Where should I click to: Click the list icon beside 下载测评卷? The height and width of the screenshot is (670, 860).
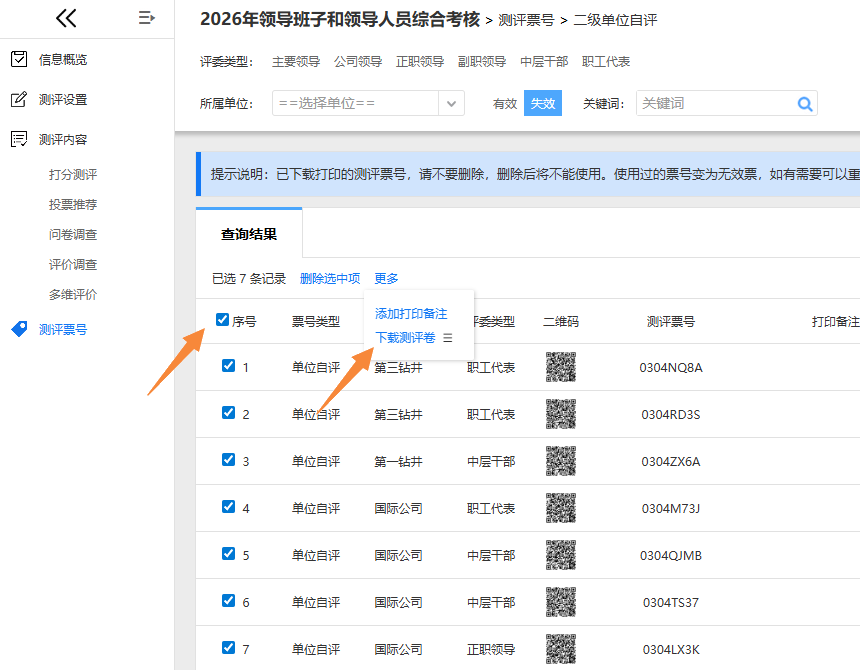[448, 338]
